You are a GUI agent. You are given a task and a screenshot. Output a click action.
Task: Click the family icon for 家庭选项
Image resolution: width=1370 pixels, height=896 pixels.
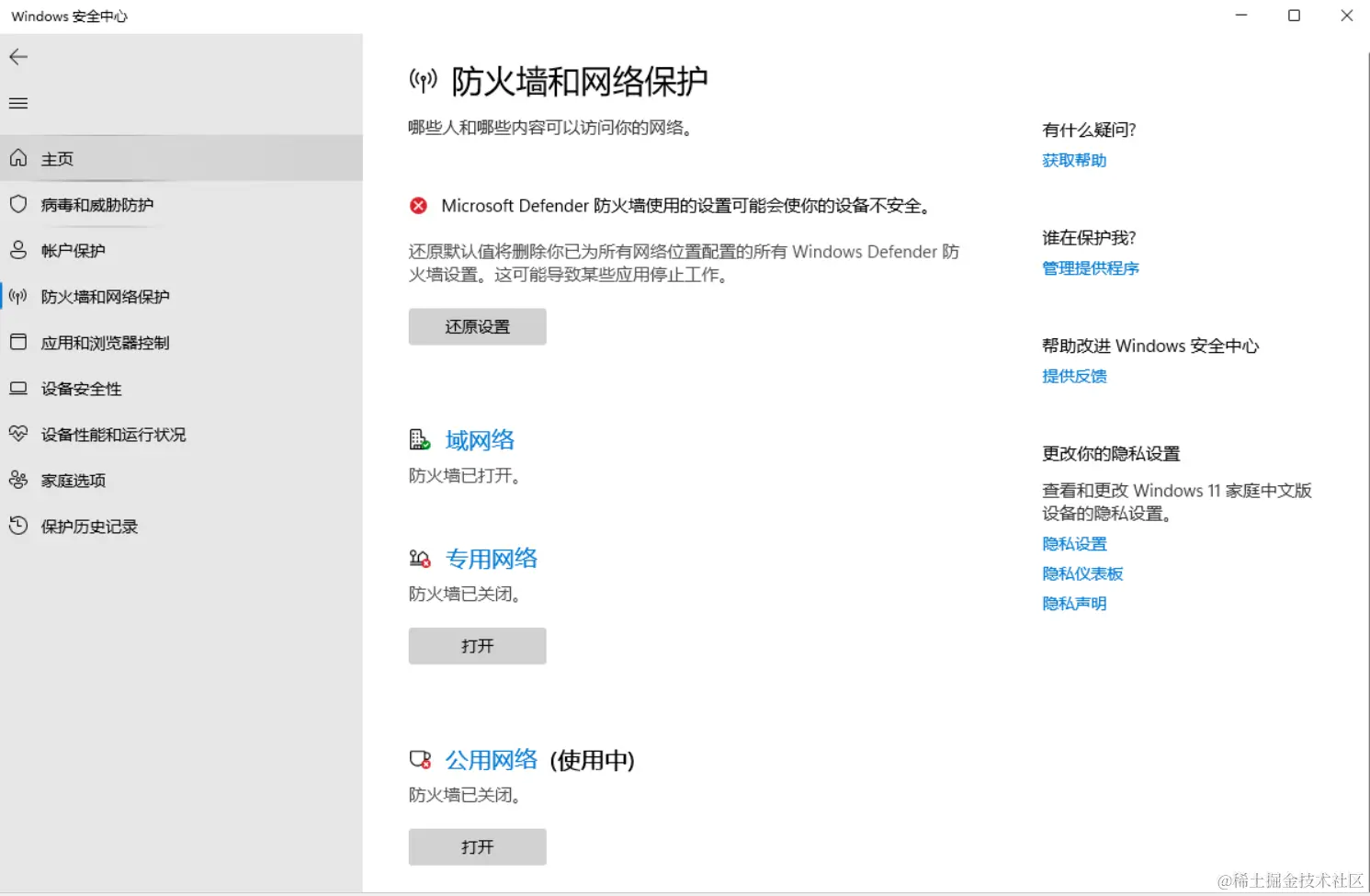[x=18, y=480]
